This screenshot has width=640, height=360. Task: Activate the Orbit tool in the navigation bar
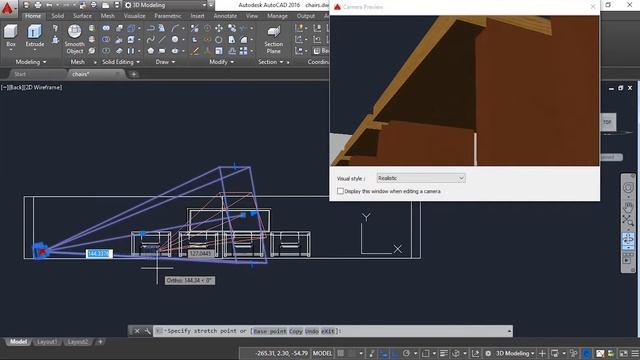[x=628, y=239]
